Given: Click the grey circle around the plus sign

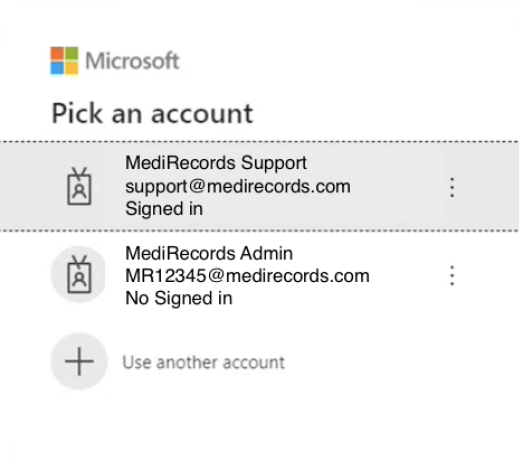Looking at the screenshot, I should pos(79,361).
